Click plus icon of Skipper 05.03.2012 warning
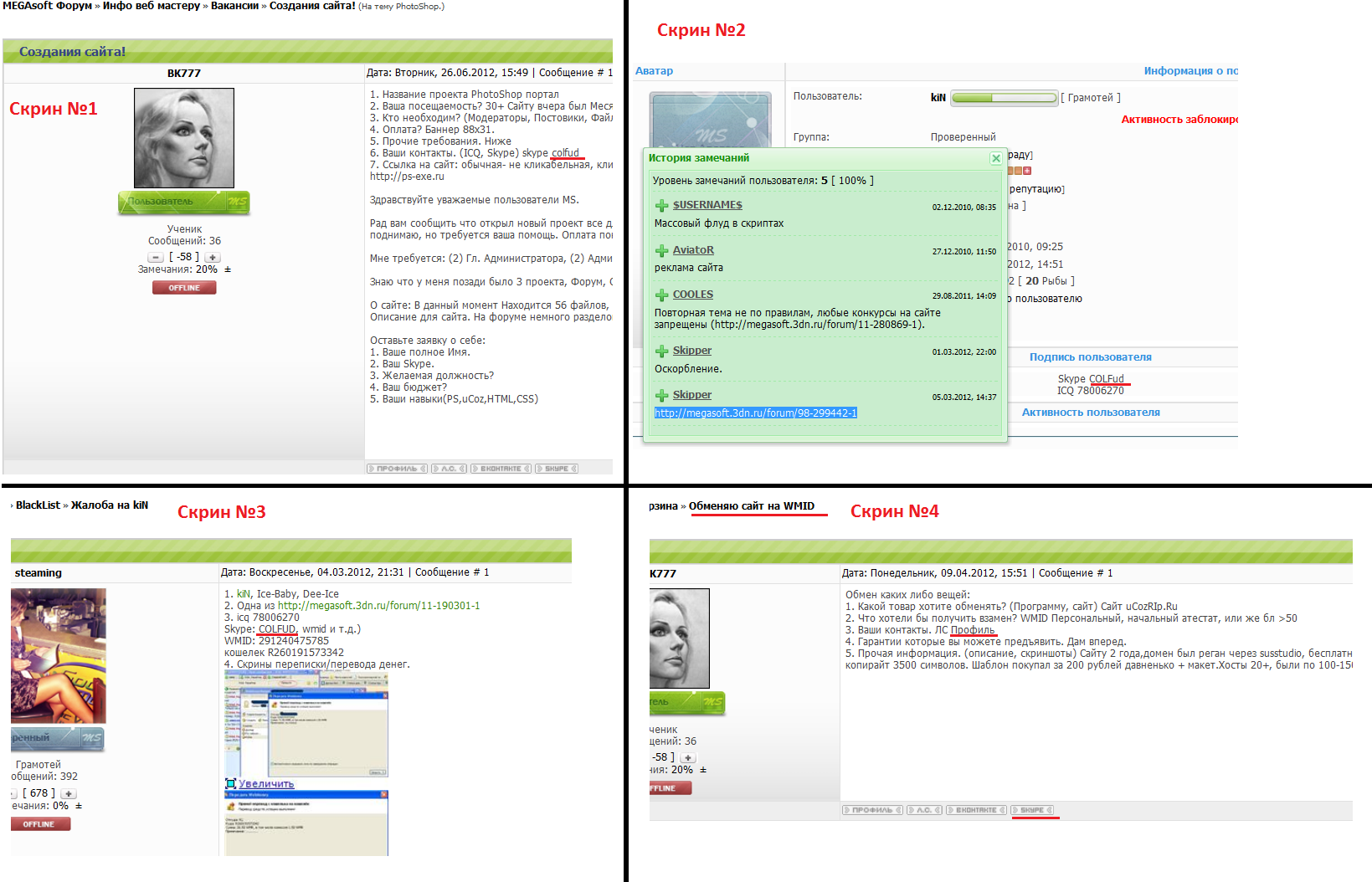This screenshot has width=1372, height=882. click(661, 396)
